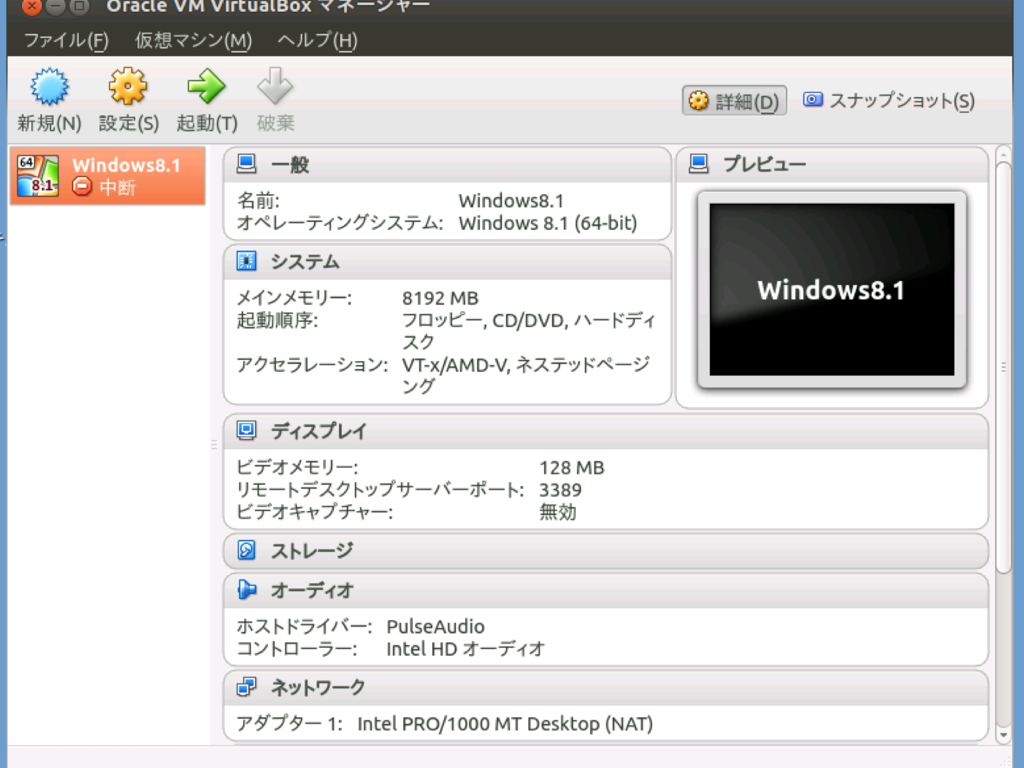Open the ネットワーク section header
Screen dimensions: 1024x768
click(x=605, y=688)
